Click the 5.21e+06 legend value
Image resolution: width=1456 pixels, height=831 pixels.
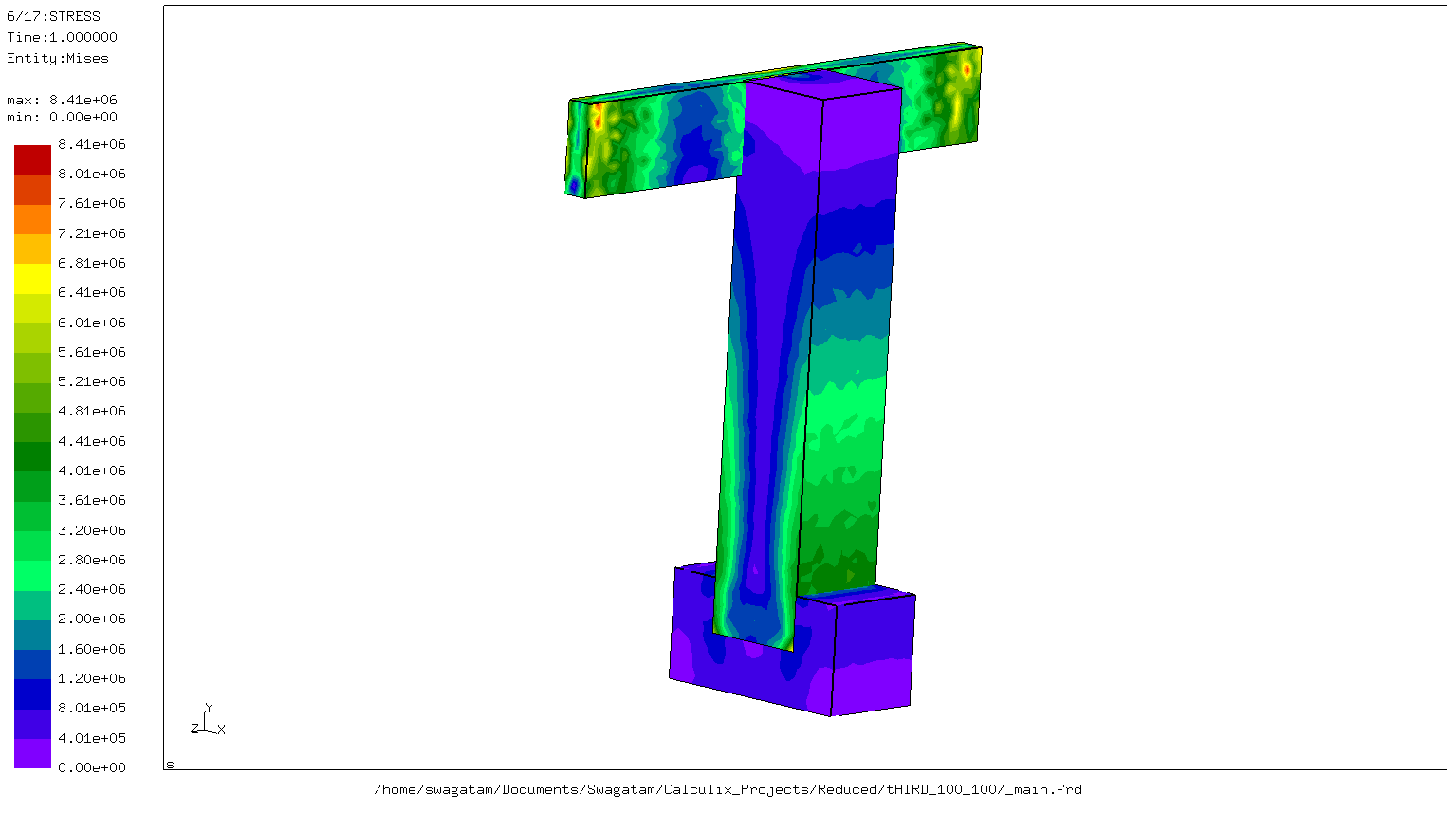(92, 381)
